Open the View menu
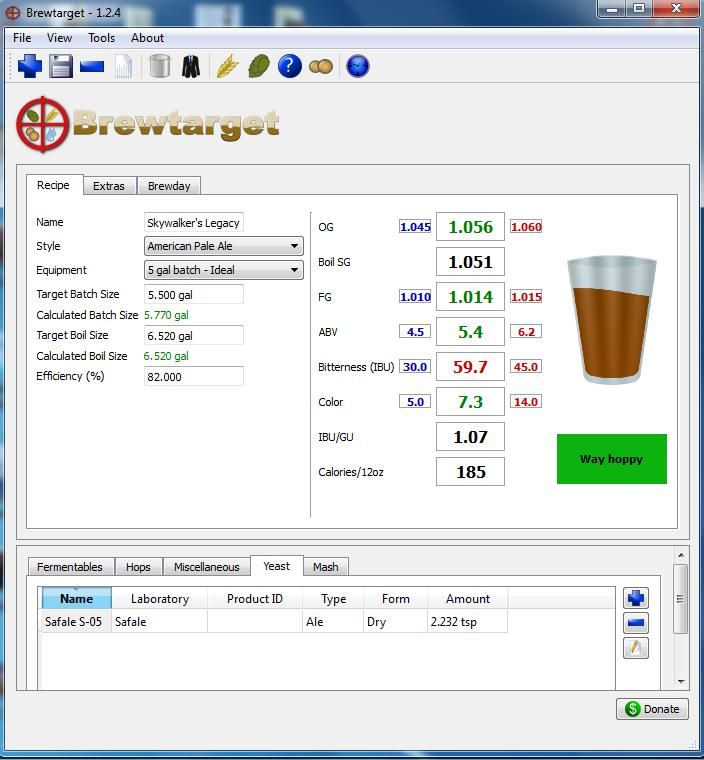Screen dimensions: 704x760 59,38
